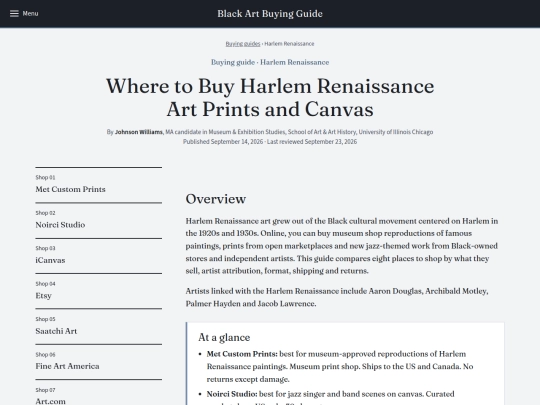Click the Menu label in header
540x405 pixels.
click(x=30, y=13)
